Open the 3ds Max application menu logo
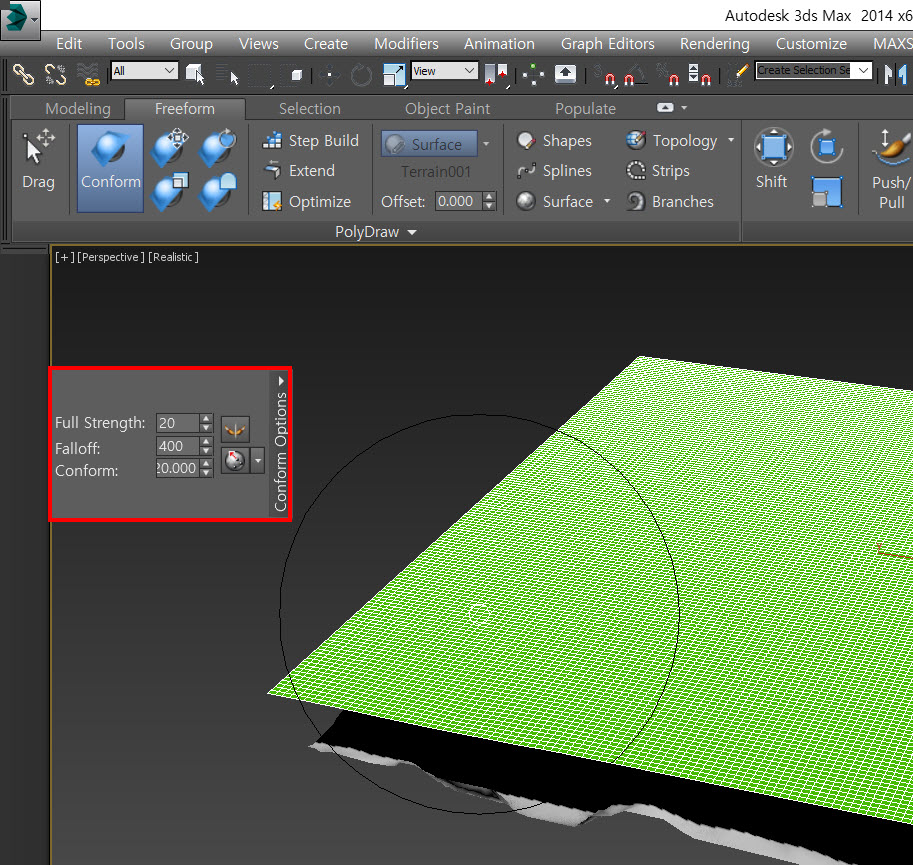The height and width of the screenshot is (865, 913). (20, 19)
